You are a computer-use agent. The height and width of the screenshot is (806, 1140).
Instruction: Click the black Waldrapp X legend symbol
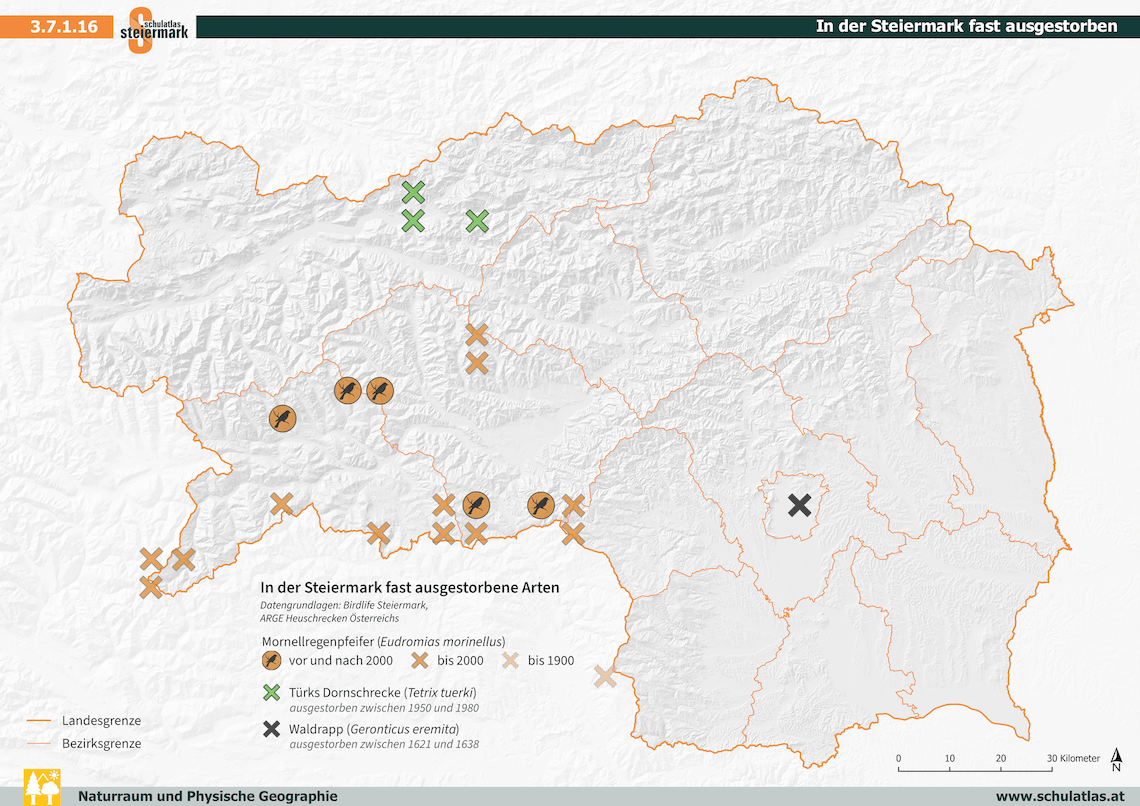tap(271, 729)
